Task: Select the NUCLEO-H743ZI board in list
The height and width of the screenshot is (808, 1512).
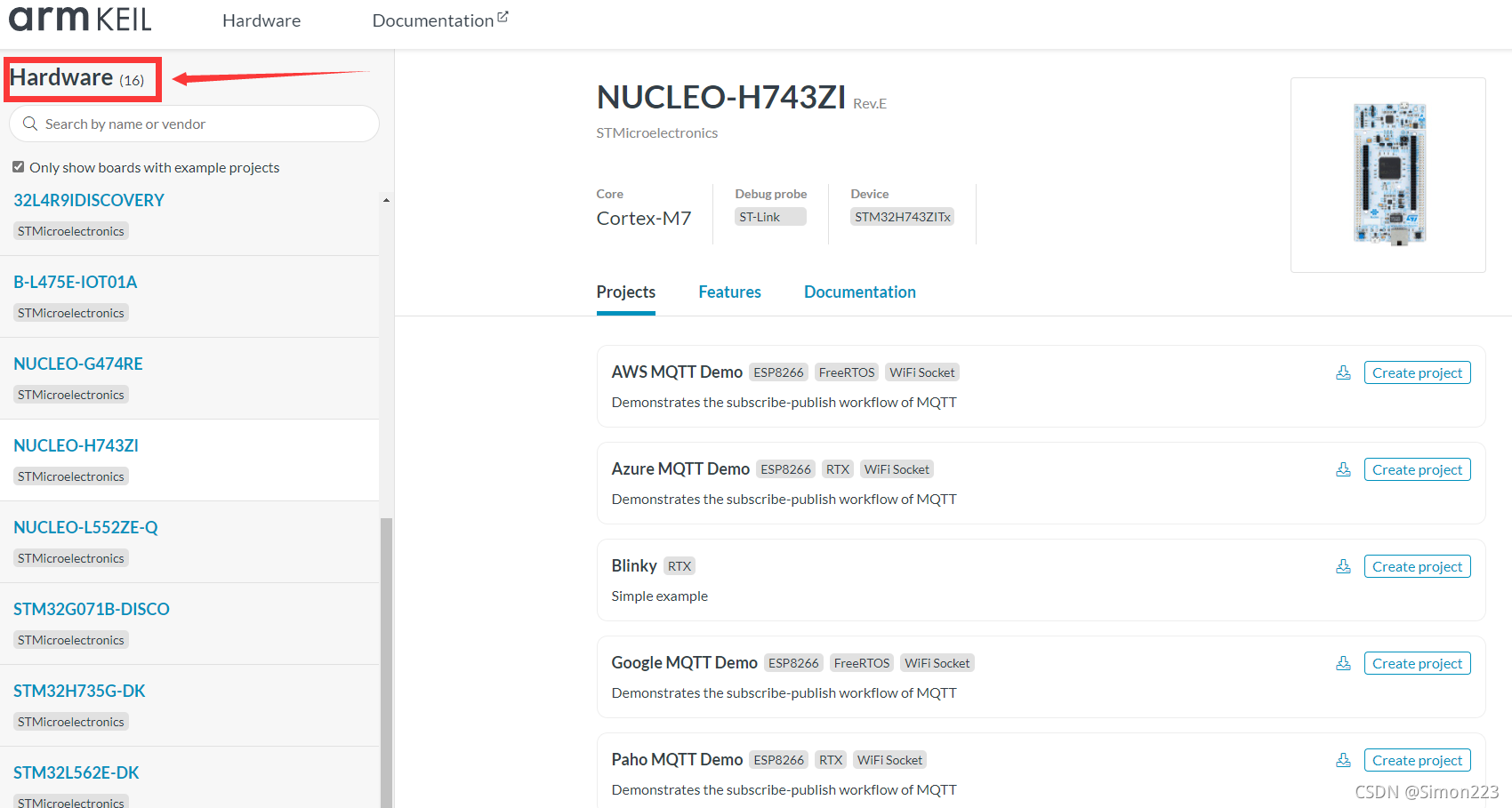Action: tap(76, 446)
